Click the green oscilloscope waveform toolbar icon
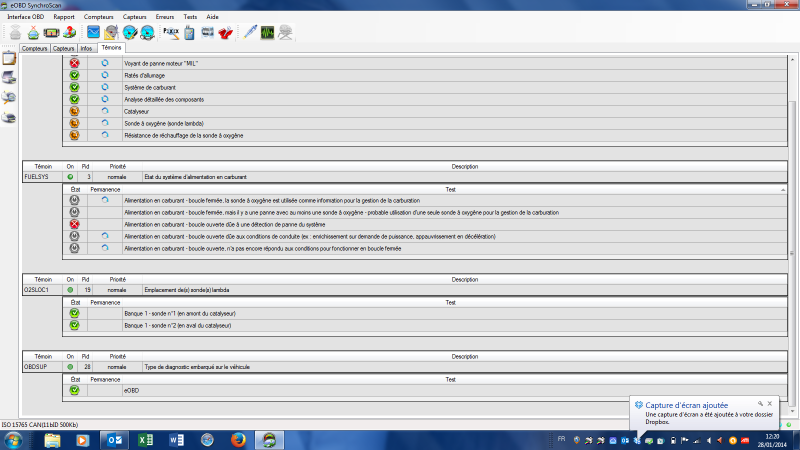The image size is (800, 450). [x=268, y=32]
